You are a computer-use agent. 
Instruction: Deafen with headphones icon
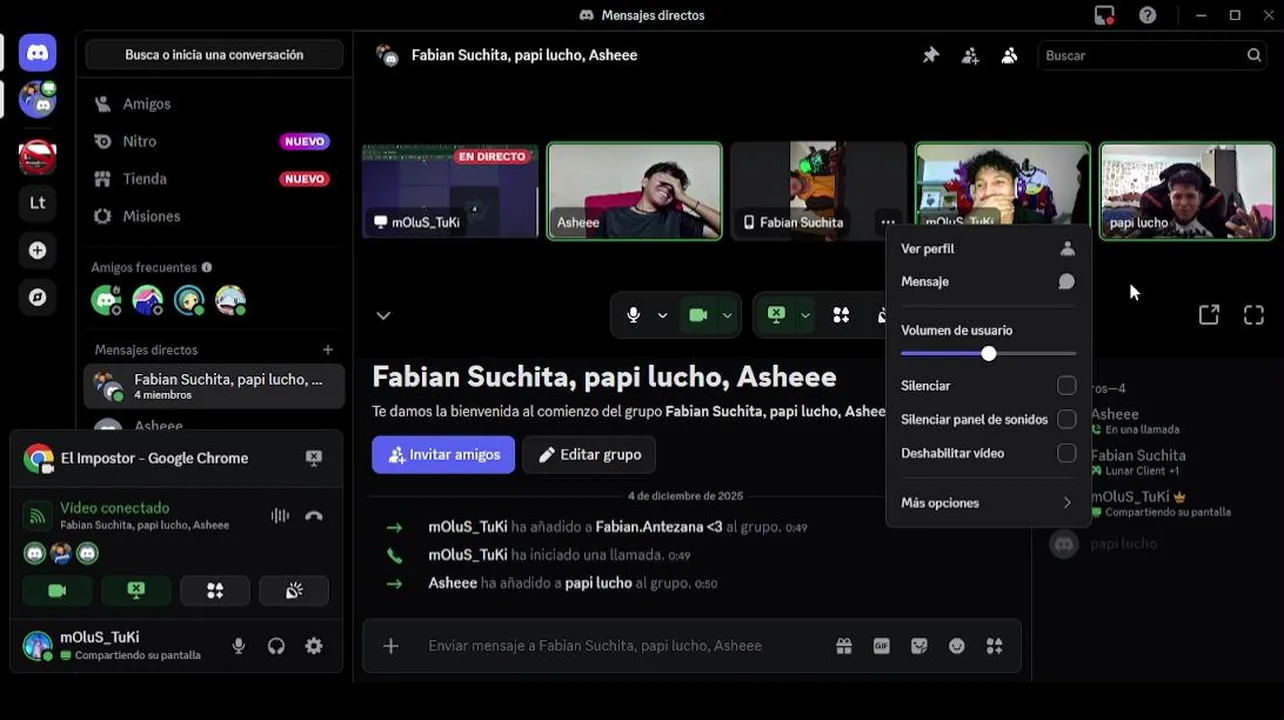[276, 646]
